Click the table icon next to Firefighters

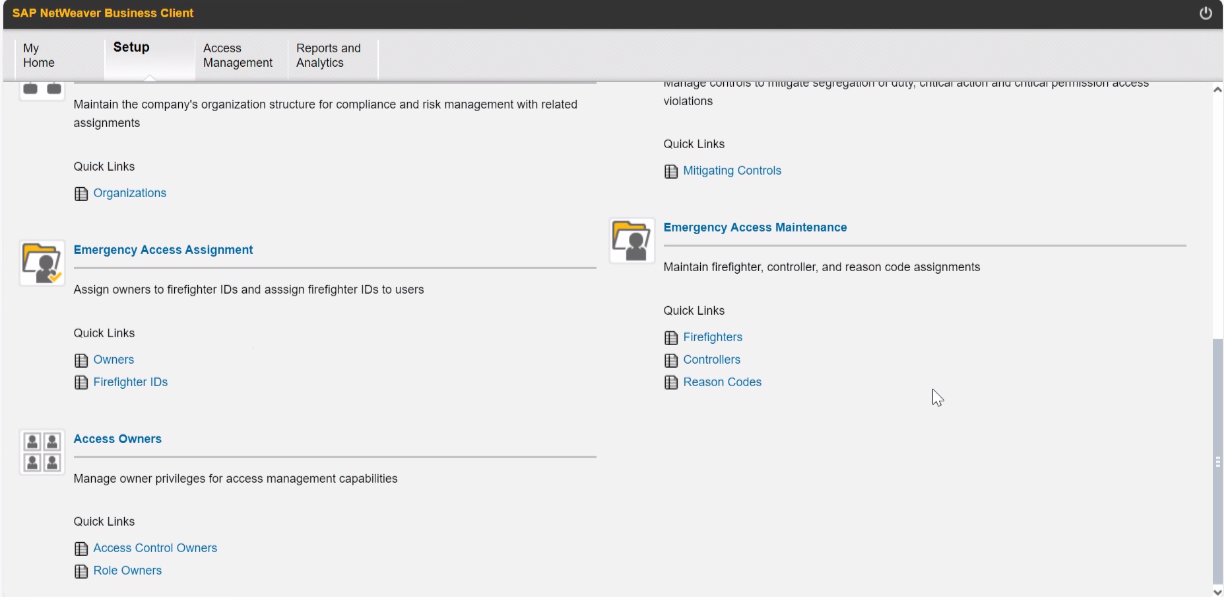pyautogui.click(x=671, y=338)
